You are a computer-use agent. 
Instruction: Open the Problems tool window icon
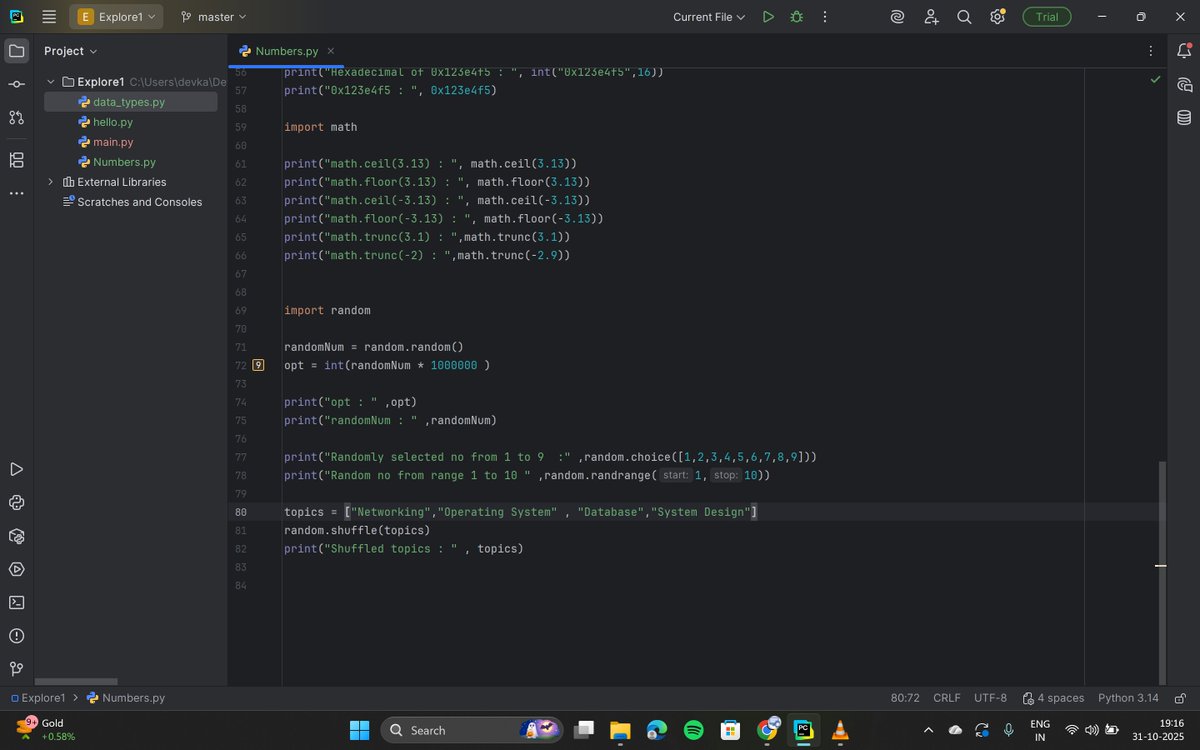pyautogui.click(x=16, y=636)
